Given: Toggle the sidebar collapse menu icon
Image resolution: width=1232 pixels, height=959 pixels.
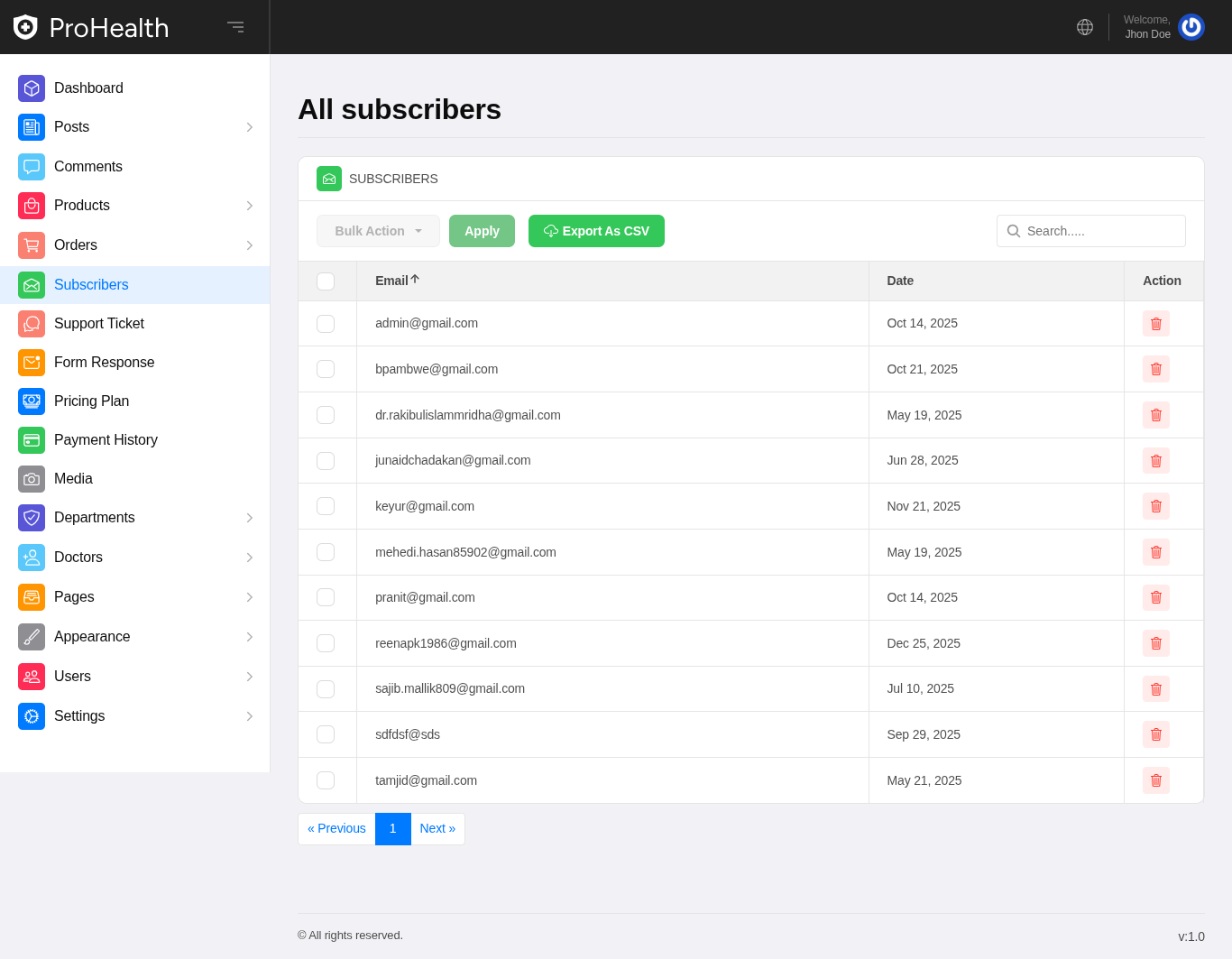Looking at the screenshot, I should point(235,27).
